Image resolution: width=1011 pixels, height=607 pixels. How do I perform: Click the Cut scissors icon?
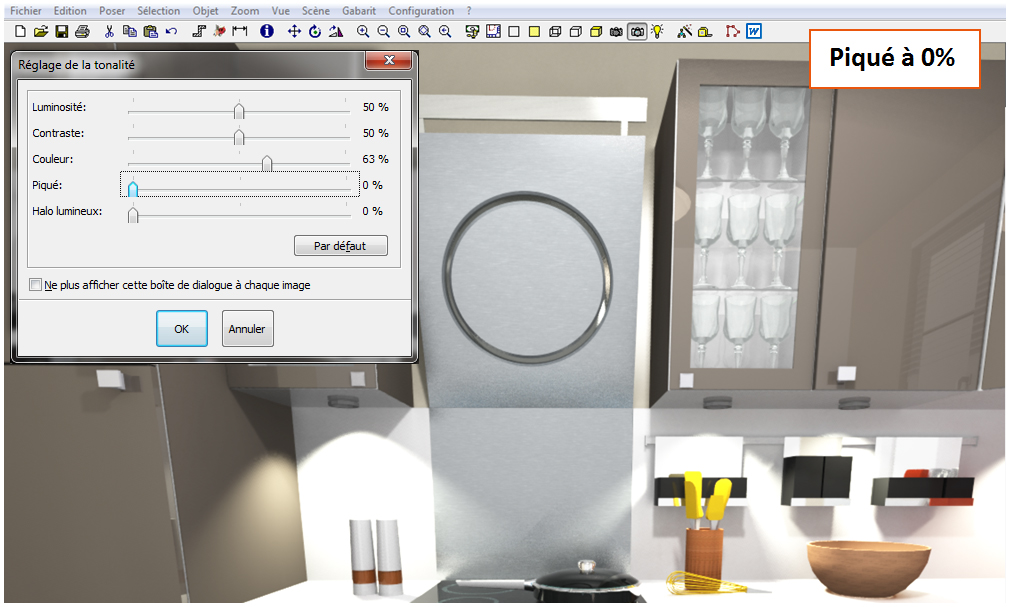coord(109,32)
